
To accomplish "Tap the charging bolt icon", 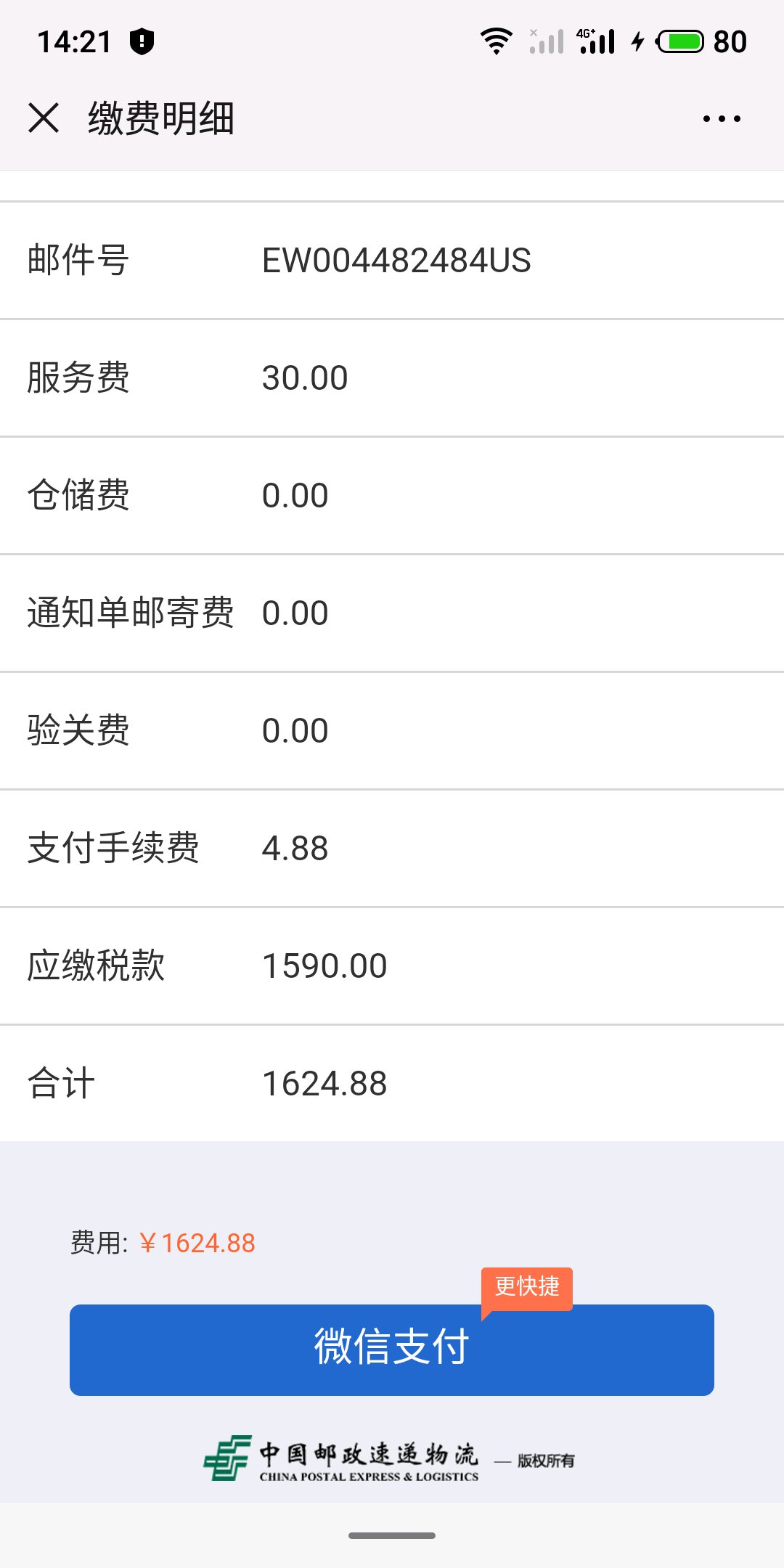I will tap(637, 41).
